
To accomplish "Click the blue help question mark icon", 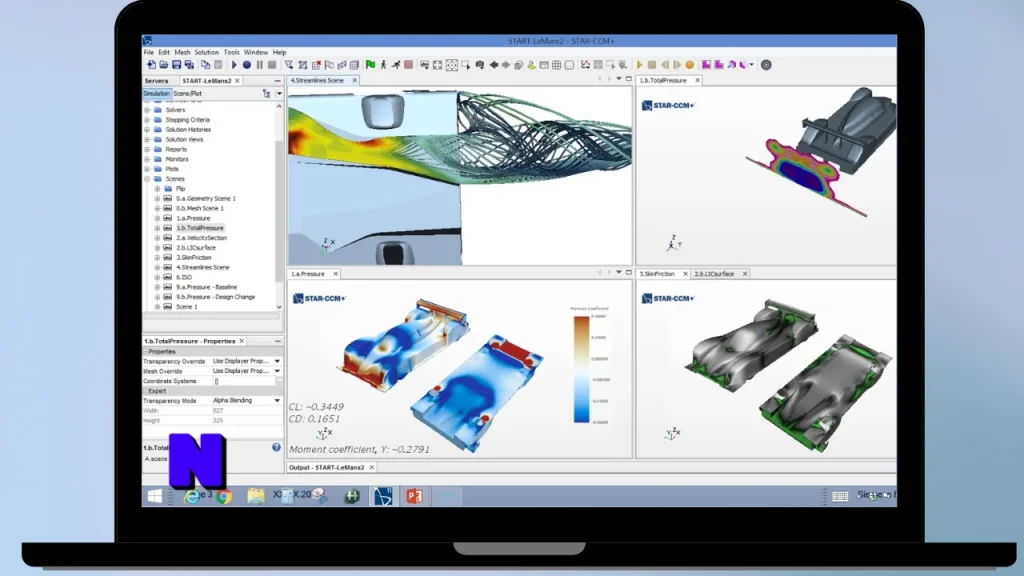I will [x=276, y=447].
